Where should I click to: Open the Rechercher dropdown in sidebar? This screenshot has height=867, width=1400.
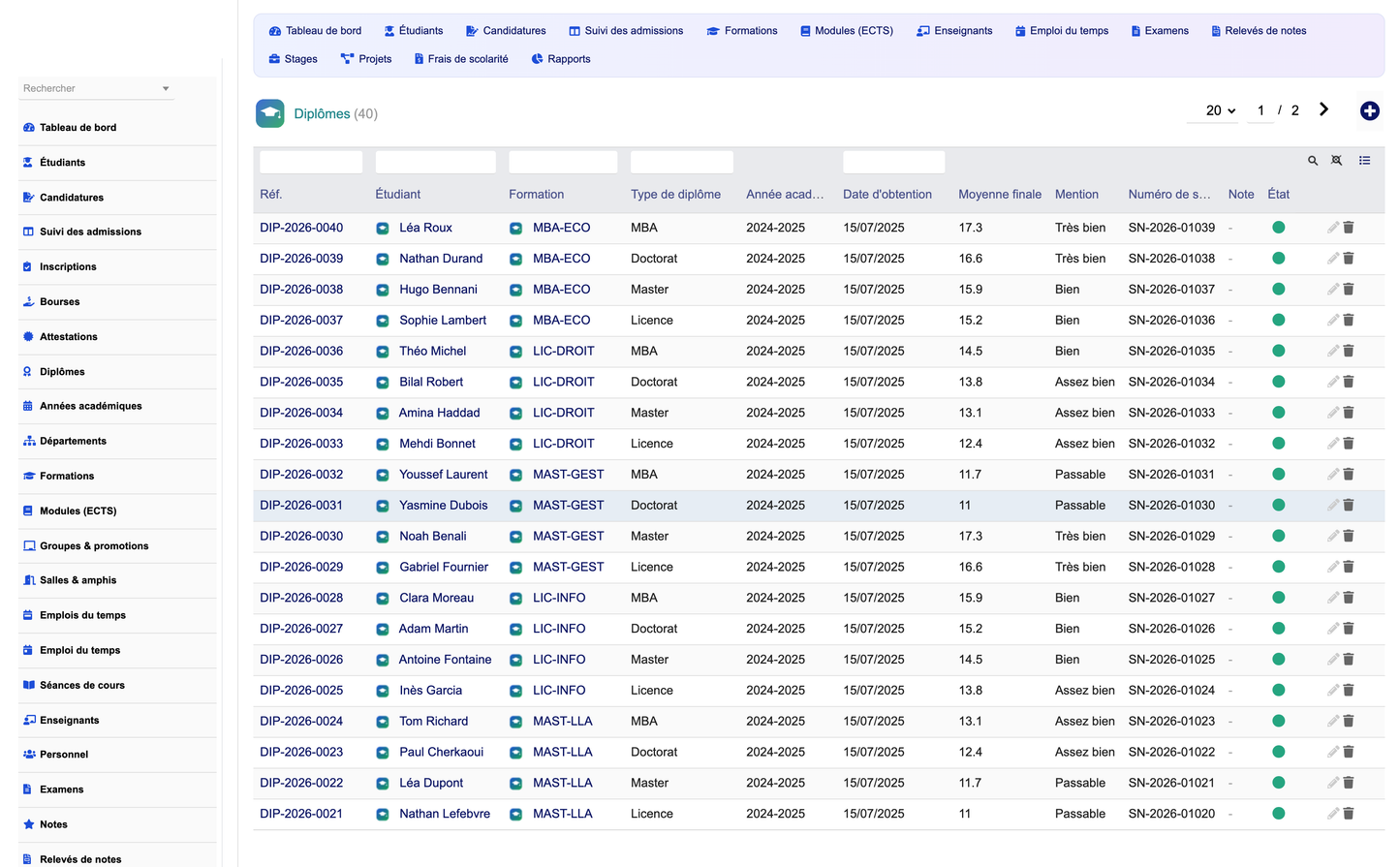[x=96, y=88]
